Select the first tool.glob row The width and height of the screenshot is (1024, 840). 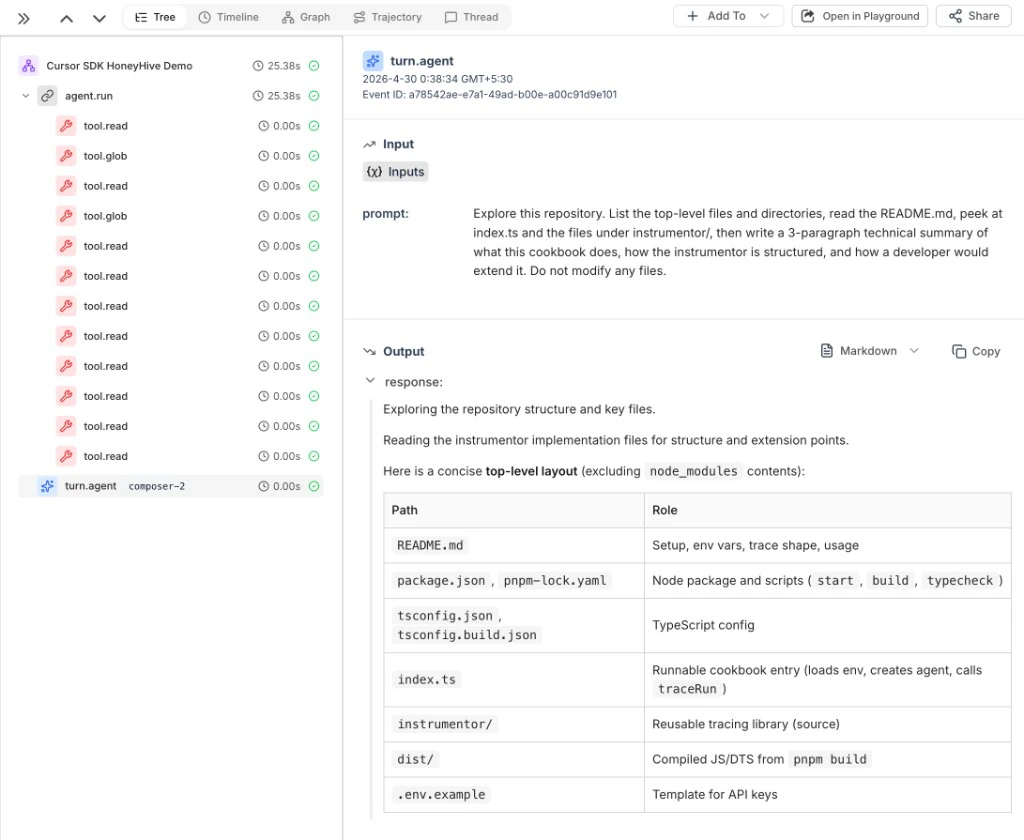click(x=171, y=156)
